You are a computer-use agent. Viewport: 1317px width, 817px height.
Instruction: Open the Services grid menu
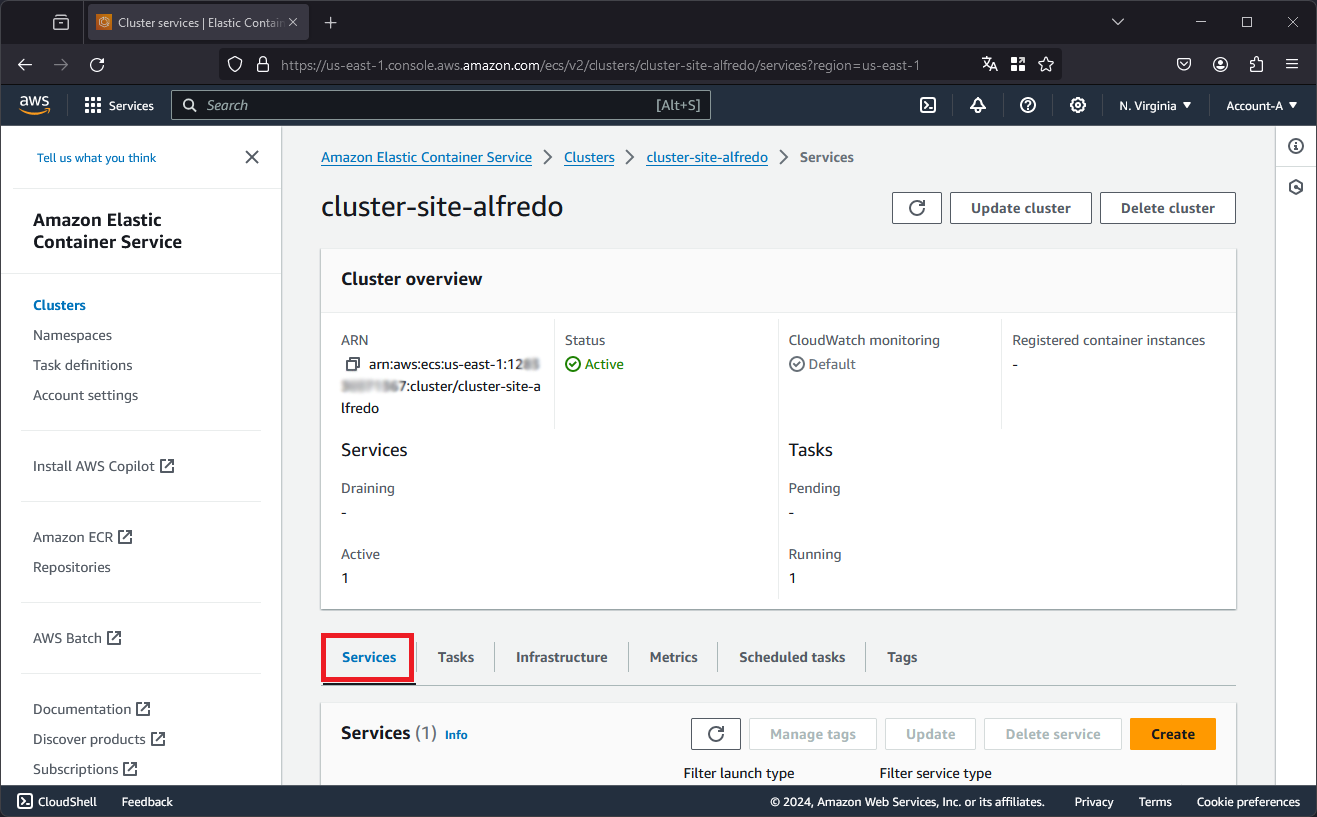119,105
